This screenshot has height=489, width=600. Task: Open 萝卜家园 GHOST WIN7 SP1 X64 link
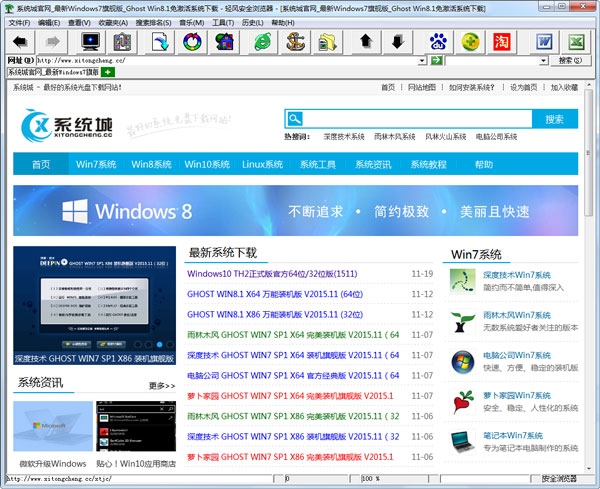pyautogui.click(x=290, y=396)
